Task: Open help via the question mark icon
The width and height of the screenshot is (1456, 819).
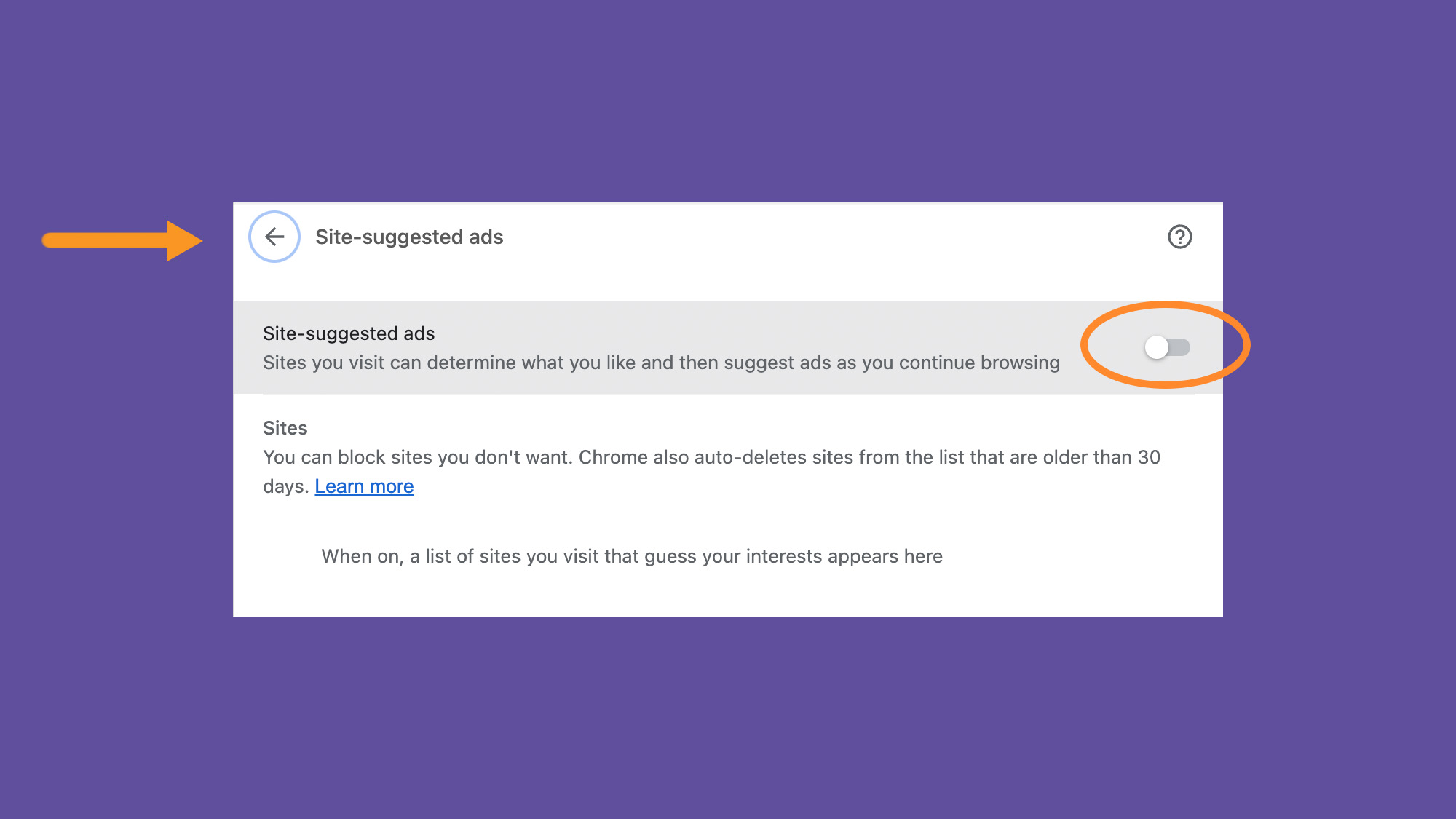Action: 1179,237
